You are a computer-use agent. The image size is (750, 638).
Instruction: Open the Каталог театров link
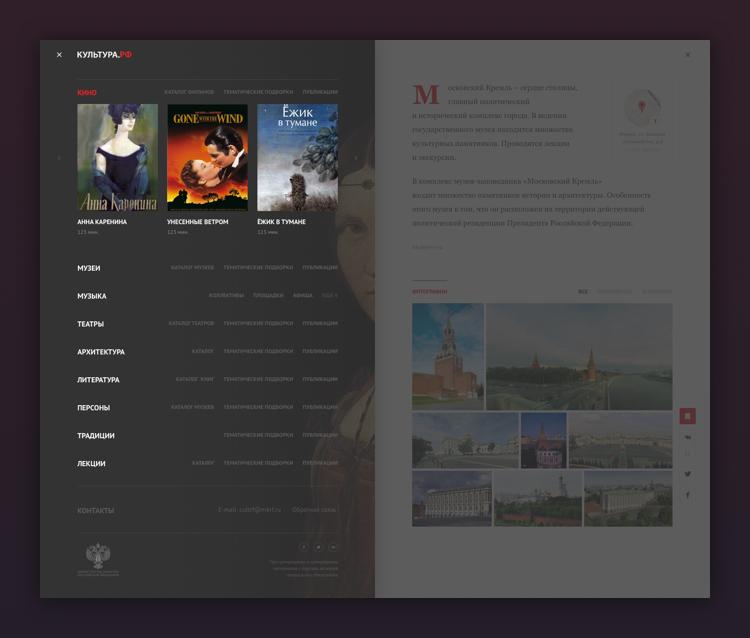[x=191, y=324]
